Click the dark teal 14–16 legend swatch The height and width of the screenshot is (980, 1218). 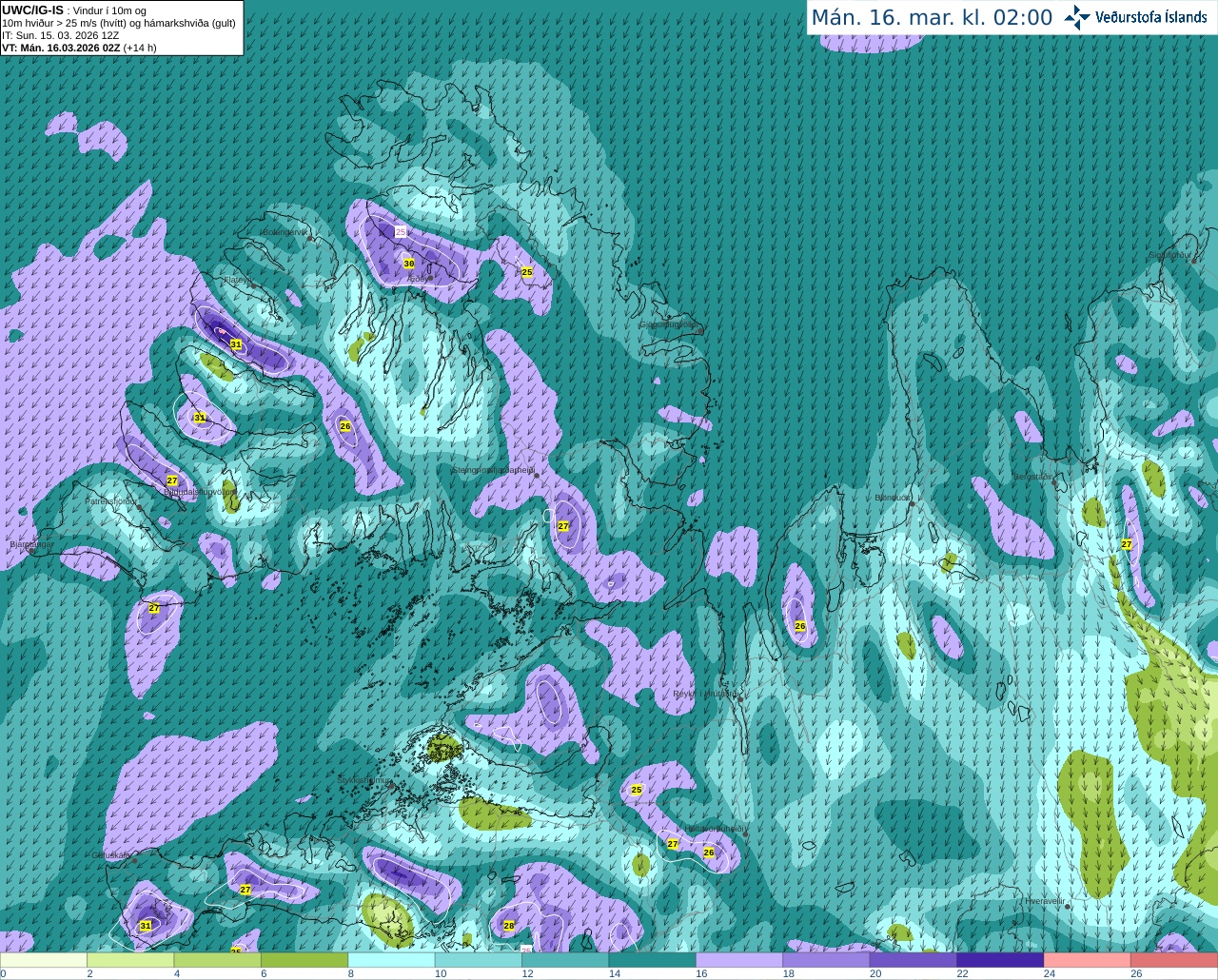pyautogui.click(x=653, y=960)
